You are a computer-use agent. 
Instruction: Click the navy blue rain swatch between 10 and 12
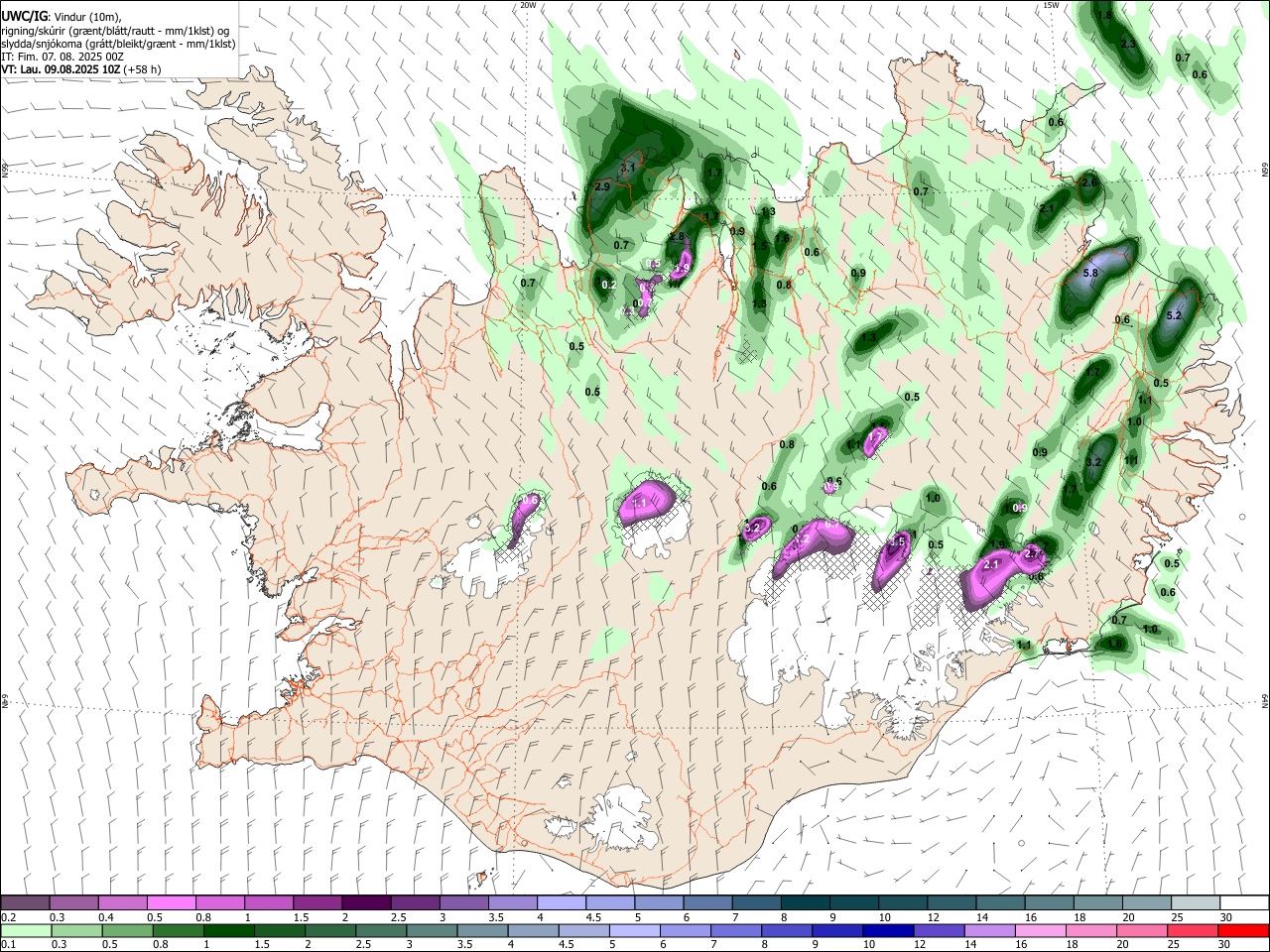tap(889, 930)
